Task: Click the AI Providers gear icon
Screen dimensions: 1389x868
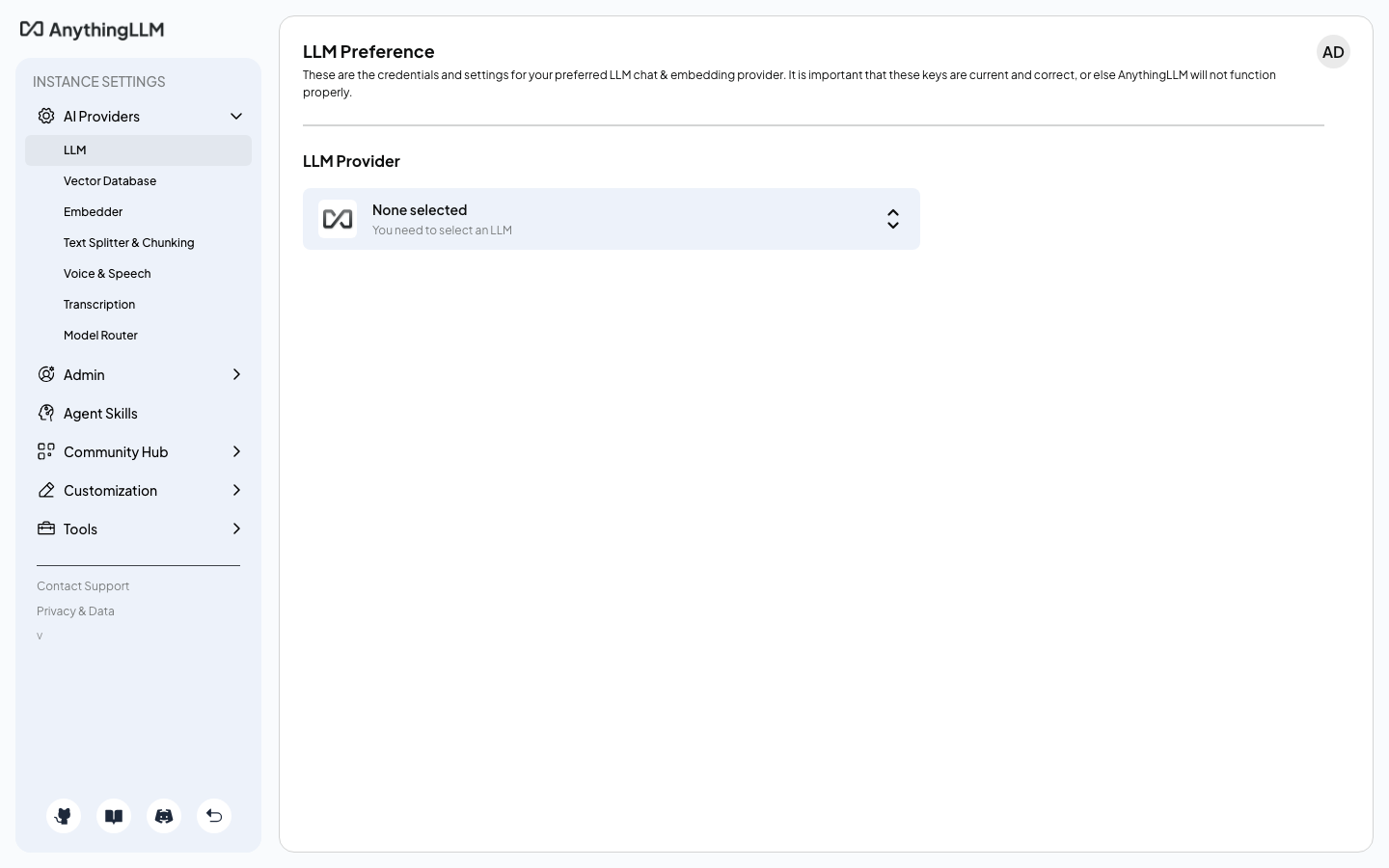Action: click(x=46, y=116)
